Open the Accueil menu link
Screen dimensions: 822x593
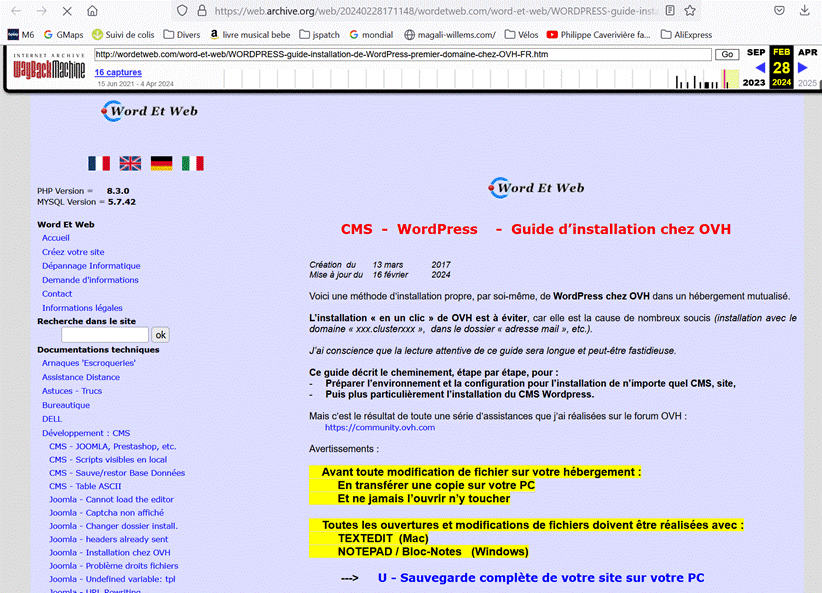pyautogui.click(x=56, y=238)
